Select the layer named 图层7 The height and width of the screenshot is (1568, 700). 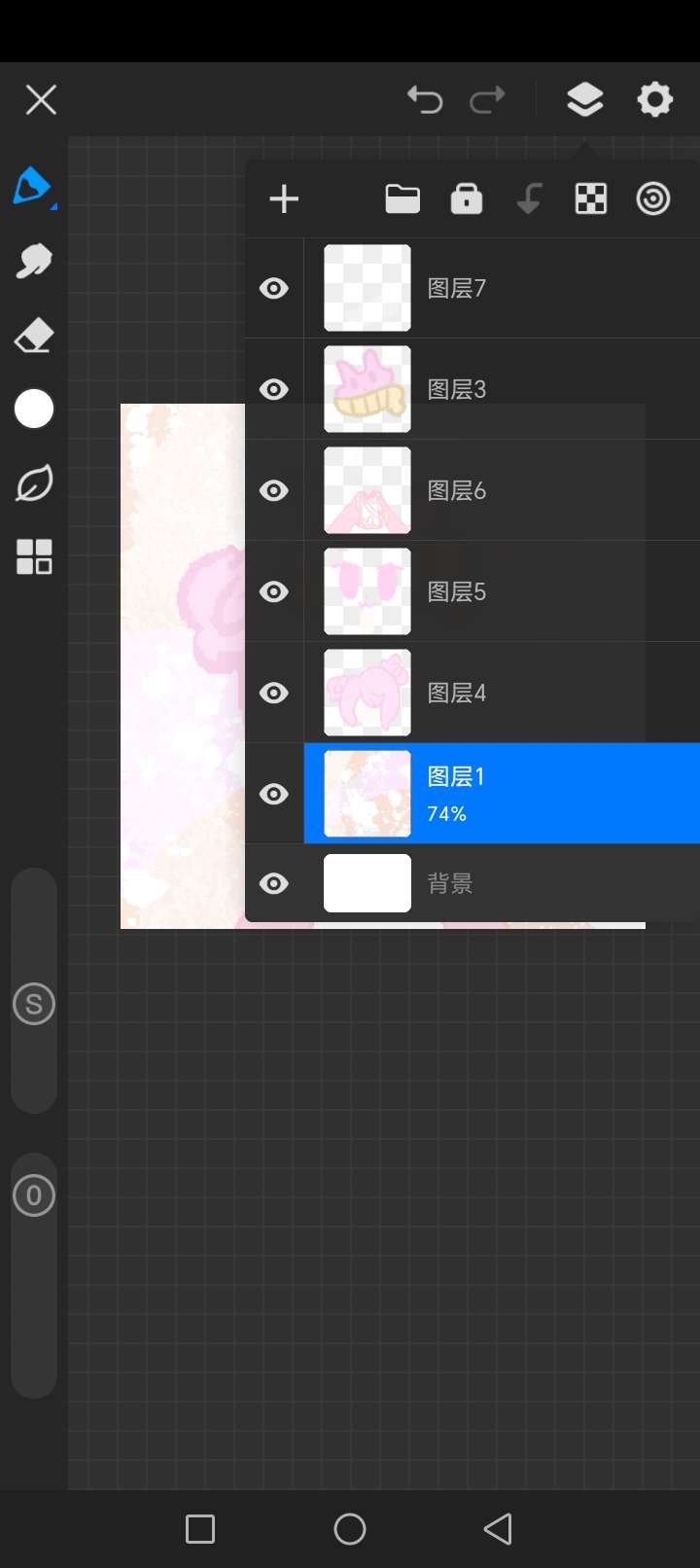457,289
